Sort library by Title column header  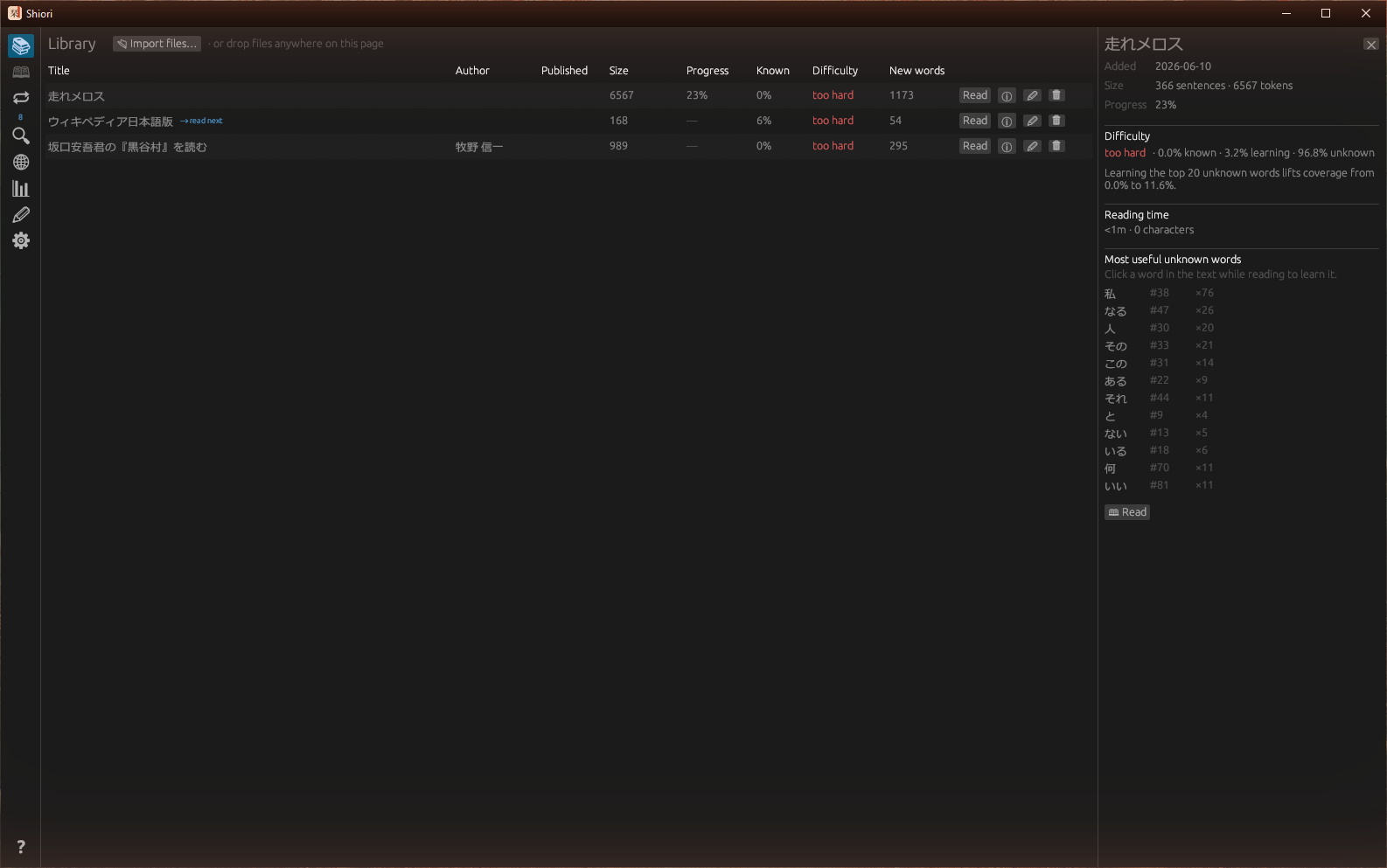pos(59,71)
